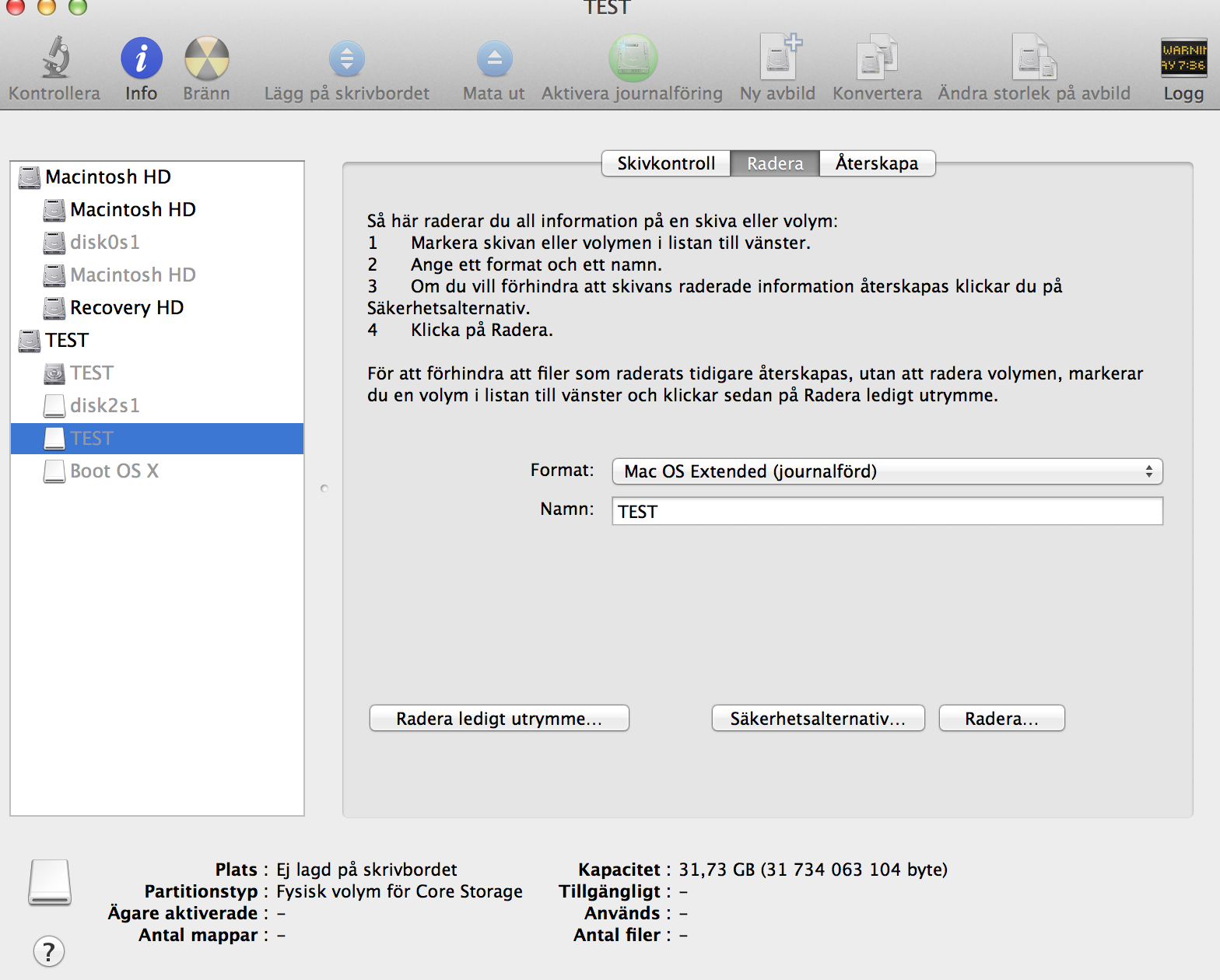Click the Lägg på skrivbordet mount icon

[347, 58]
